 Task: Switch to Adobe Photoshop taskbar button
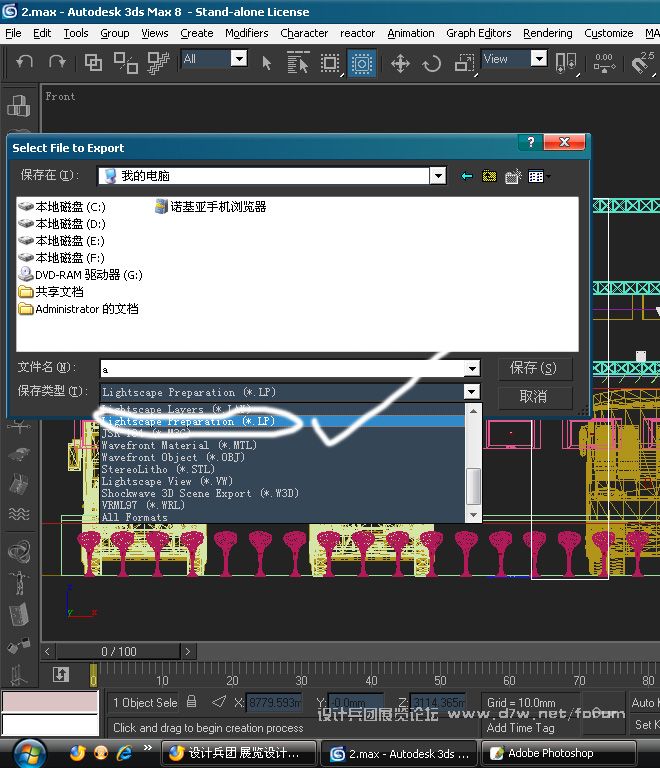point(559,753)
